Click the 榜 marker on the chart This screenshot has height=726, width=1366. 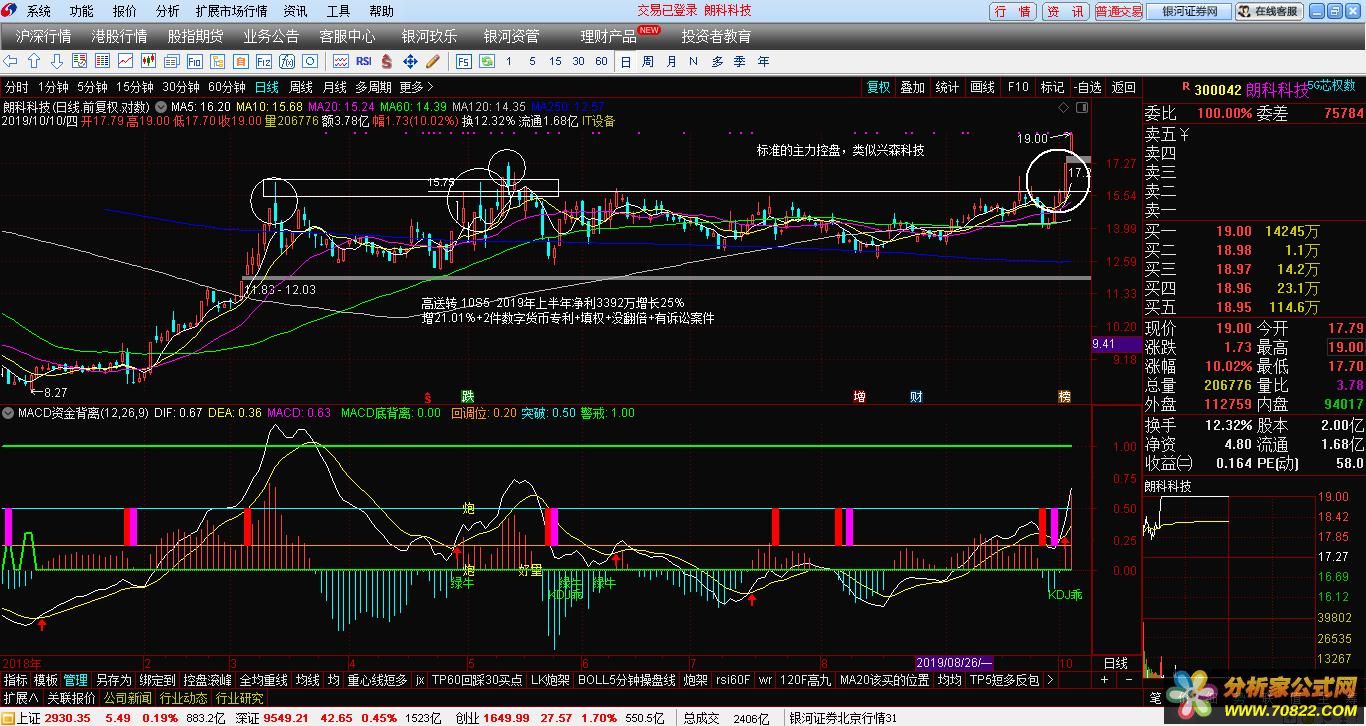point(1065,397)
